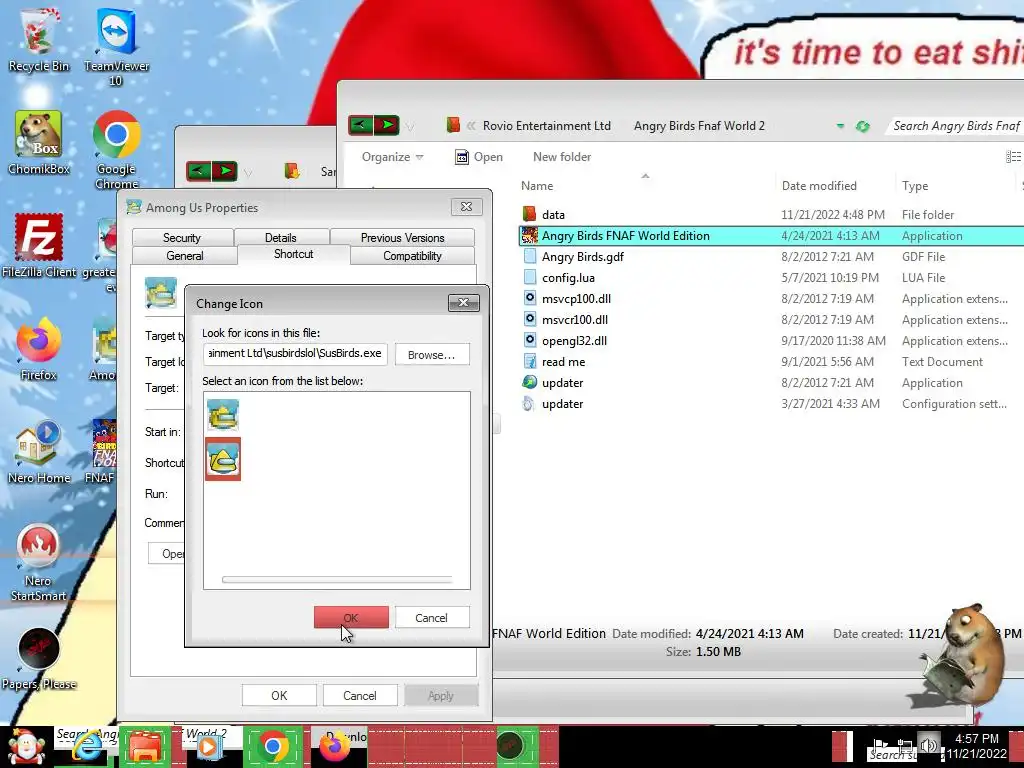Click OK in Among Us Properties
This screenshot has height=768, width=1024.
click(x=279, y=696)
